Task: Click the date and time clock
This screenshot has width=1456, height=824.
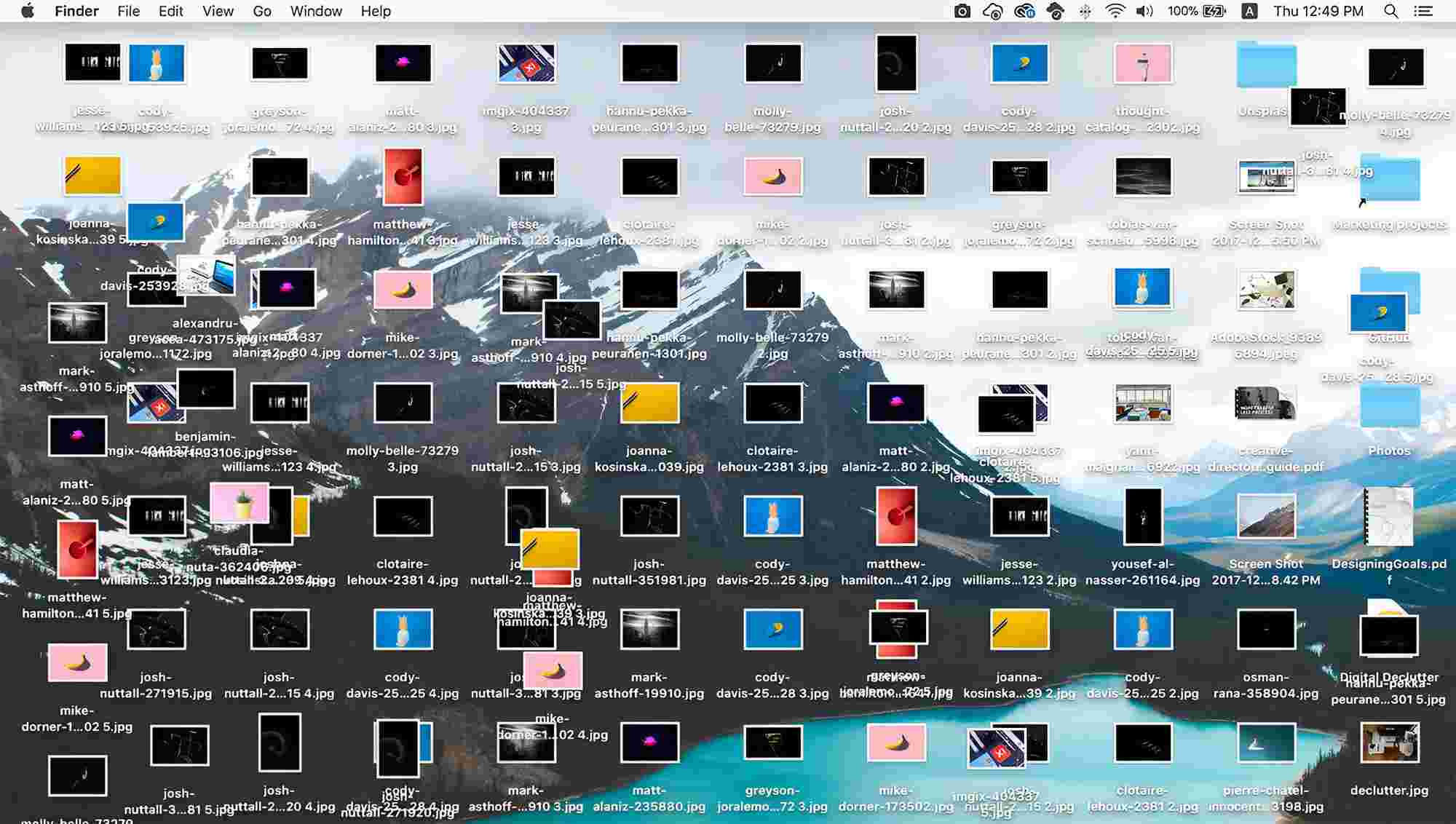Action: click(1318, 11)
